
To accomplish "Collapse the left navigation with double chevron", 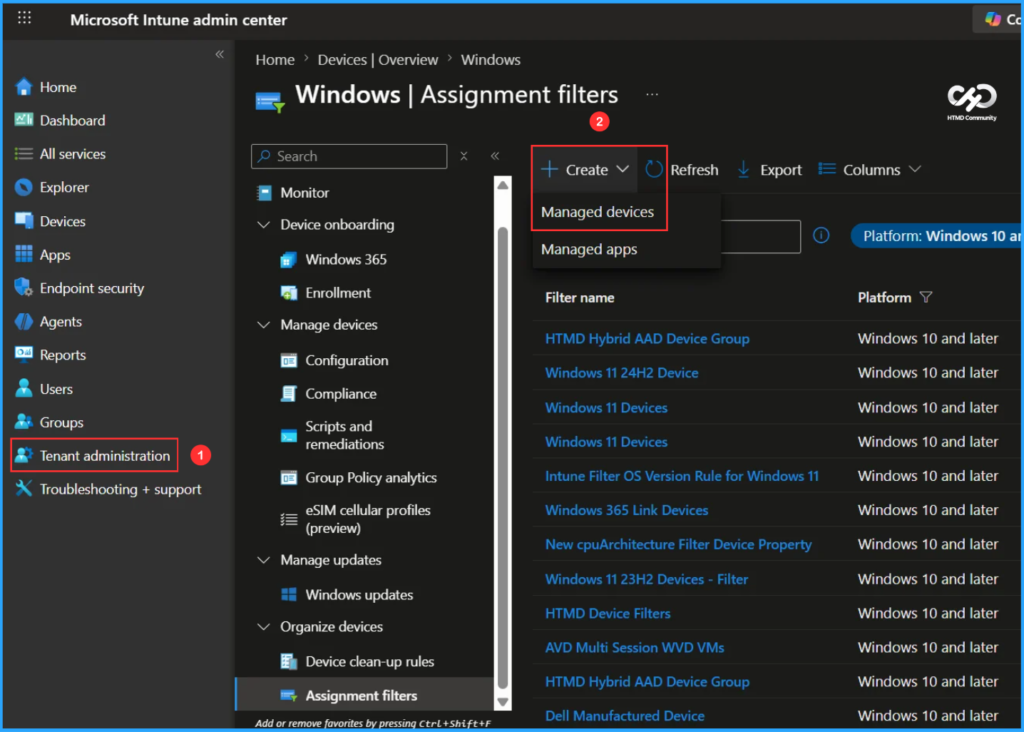I will (x=219, y=54).
